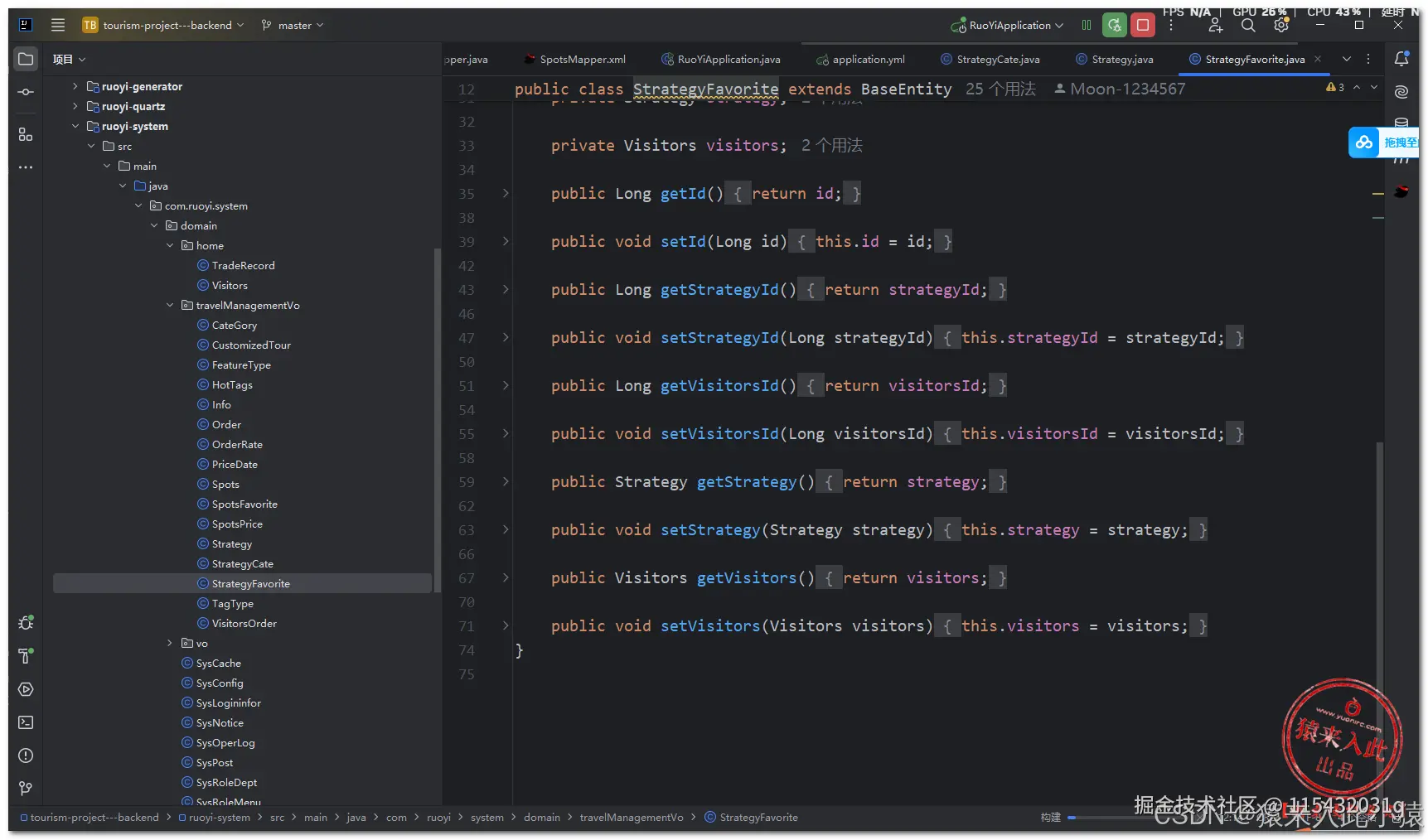Stop the running application with red square

[1143, 25]
